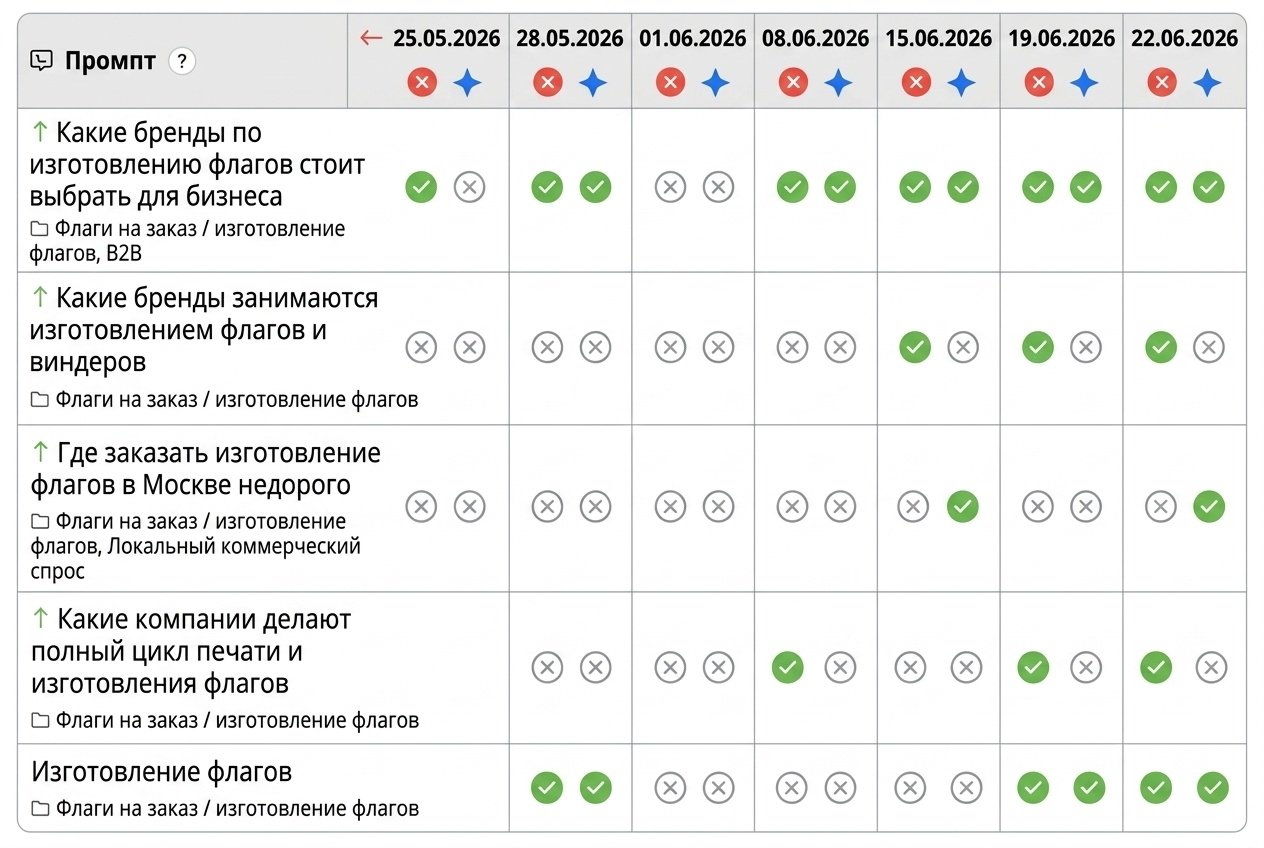Click the green up arrow before 'Какие бренды занимаются'

pos(40,298)
